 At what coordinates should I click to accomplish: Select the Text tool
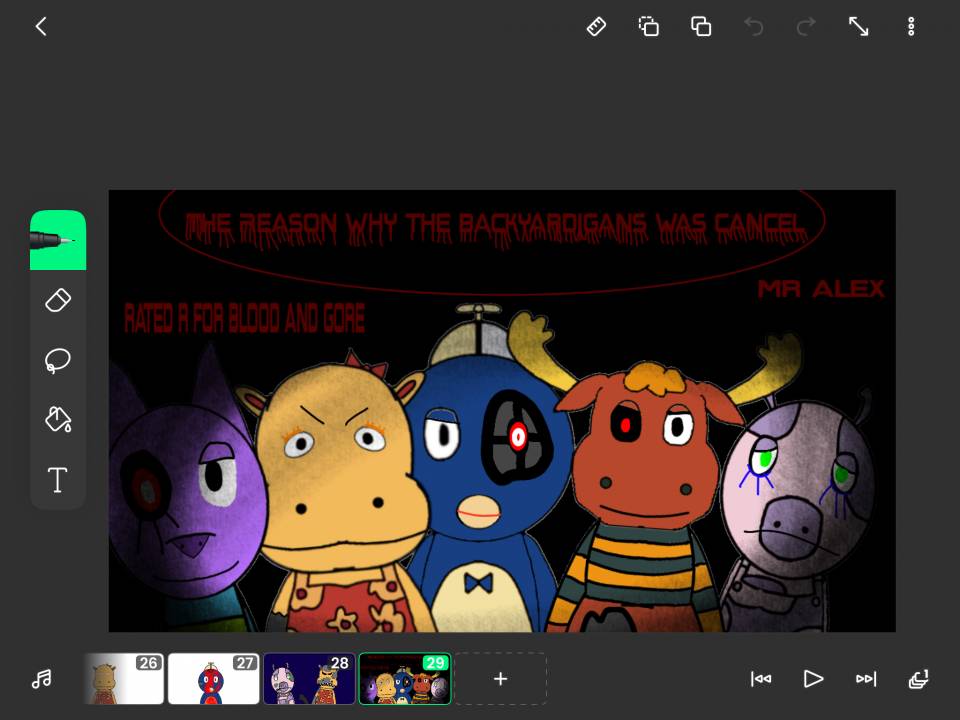(57, 480)
